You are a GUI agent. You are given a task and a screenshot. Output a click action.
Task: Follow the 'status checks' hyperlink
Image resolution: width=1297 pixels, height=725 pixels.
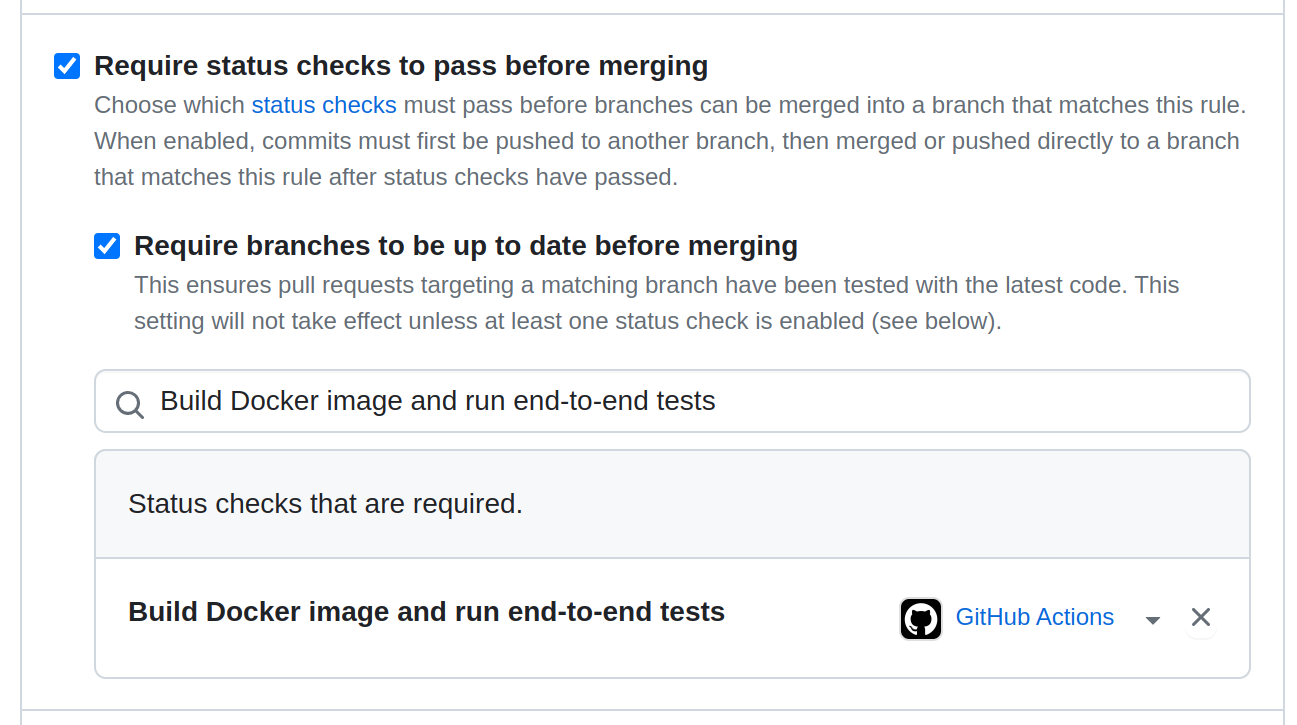coord(324,104)
